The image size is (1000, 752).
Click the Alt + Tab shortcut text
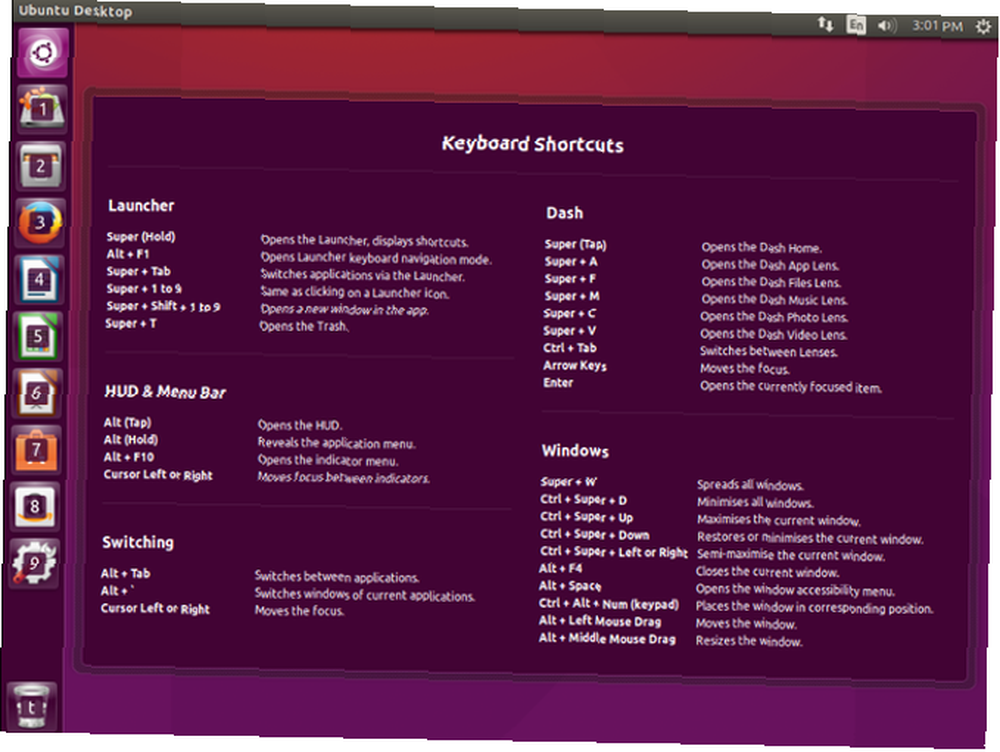coord(126,573)
